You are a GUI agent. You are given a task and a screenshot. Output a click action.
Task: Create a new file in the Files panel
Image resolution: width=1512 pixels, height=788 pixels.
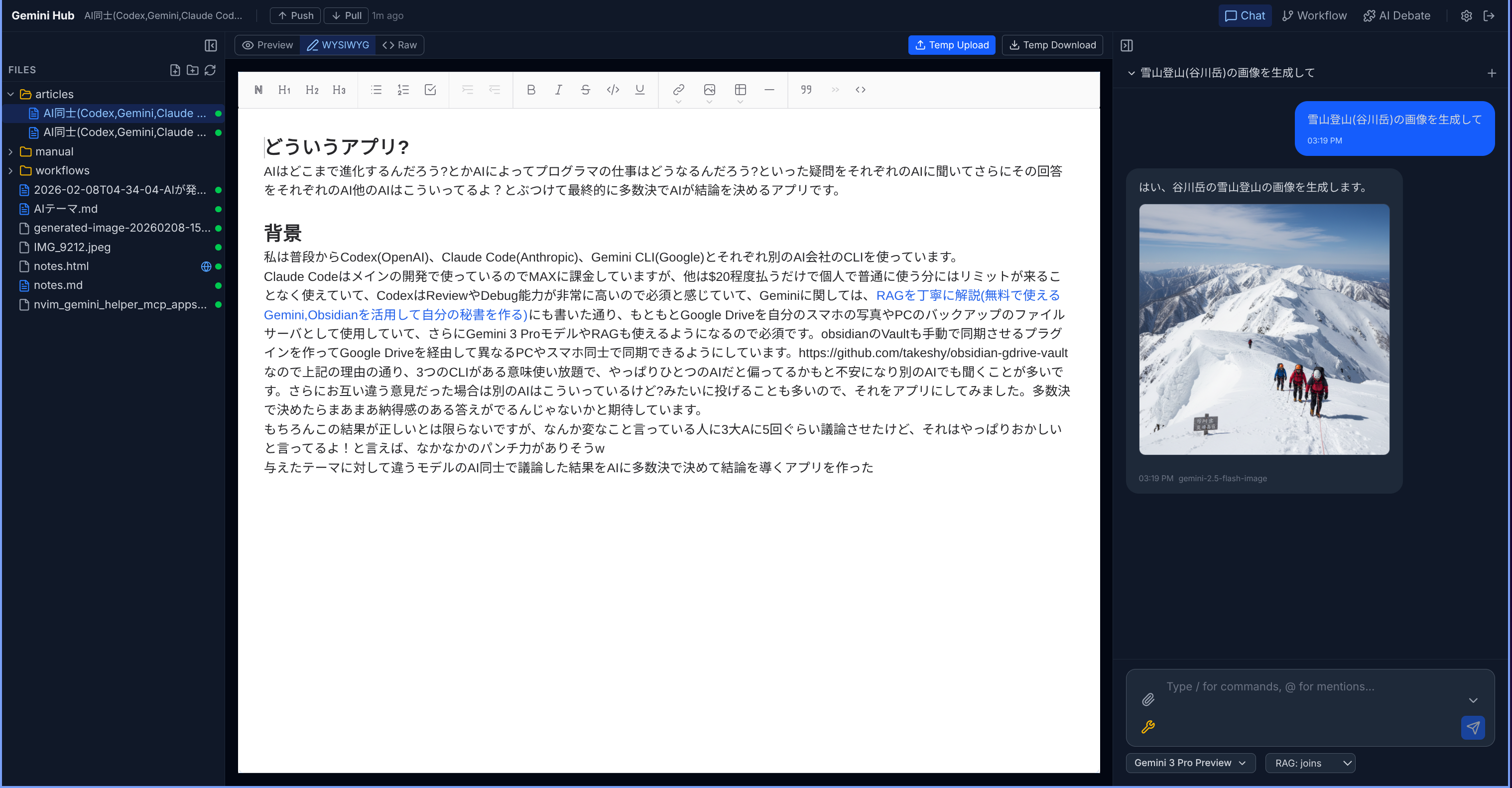175,69
